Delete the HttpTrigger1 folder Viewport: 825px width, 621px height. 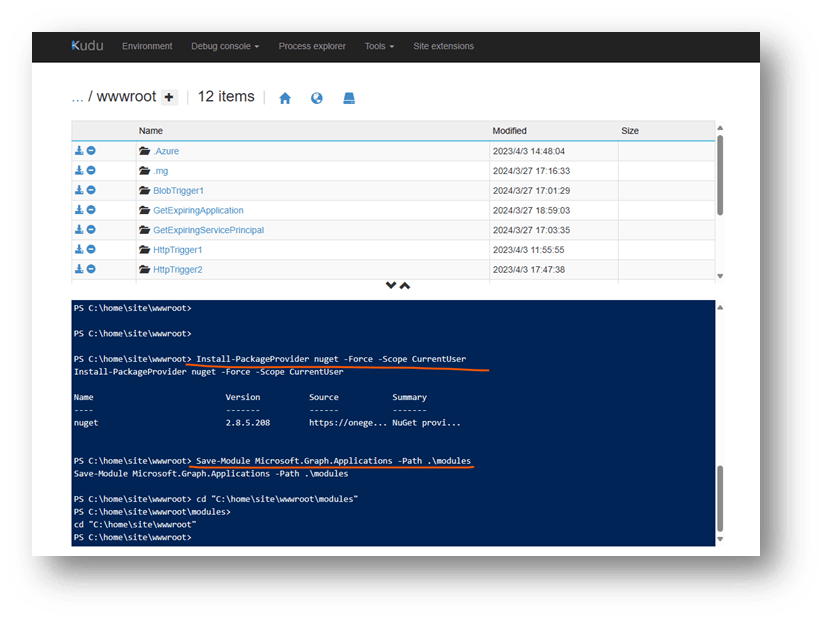pyautogui.click(x=91, y=249)
